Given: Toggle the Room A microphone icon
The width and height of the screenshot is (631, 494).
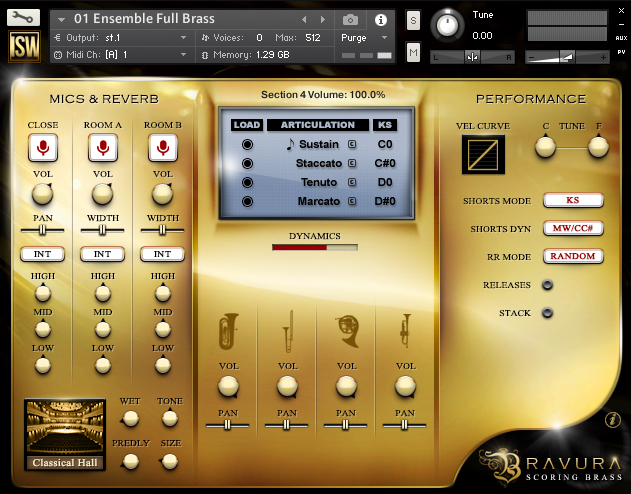Looking at the screenshot, I should coord(102,149).
